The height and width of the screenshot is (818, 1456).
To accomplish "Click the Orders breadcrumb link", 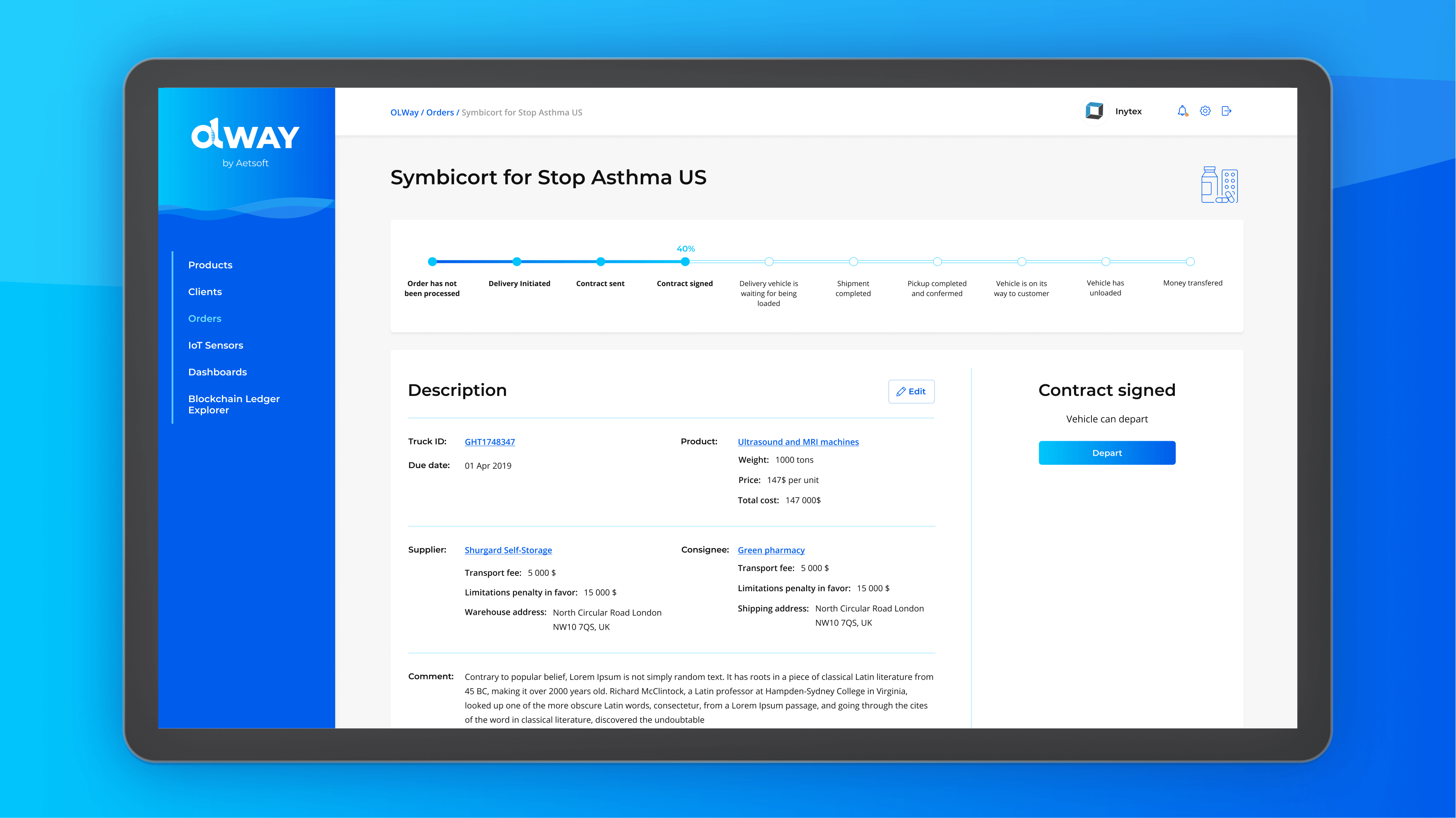I will 440,112.
